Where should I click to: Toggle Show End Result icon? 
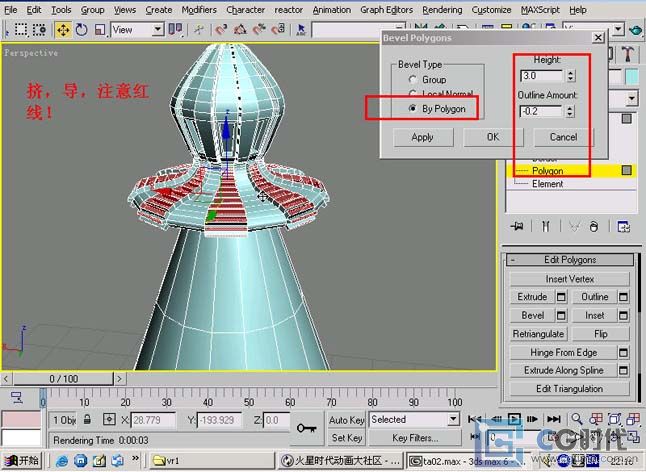click(545, 226)
